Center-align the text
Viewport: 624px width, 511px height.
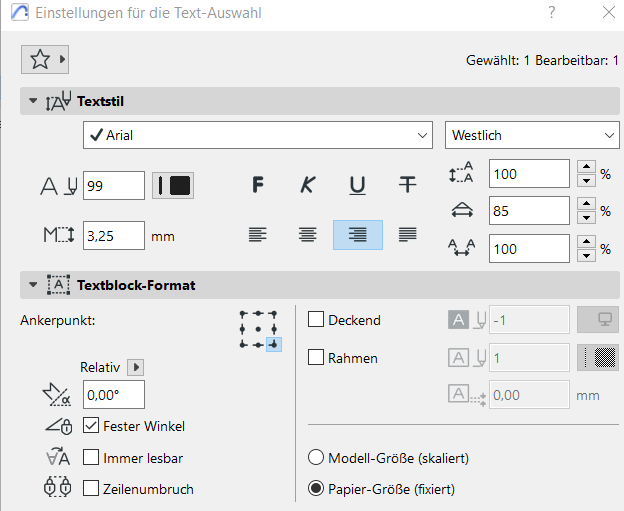(308, 235)
